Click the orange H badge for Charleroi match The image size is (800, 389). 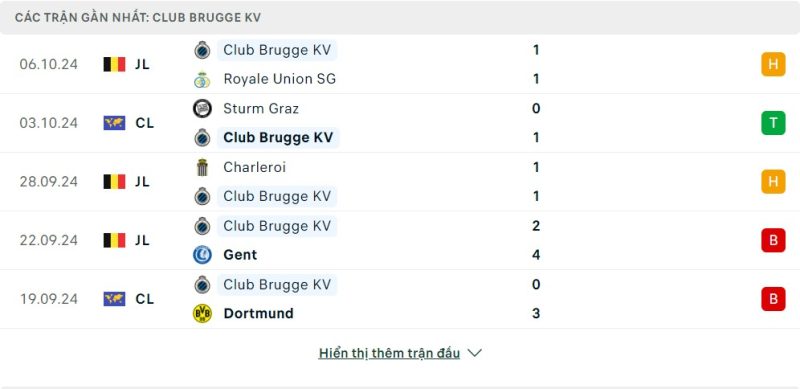773,182
